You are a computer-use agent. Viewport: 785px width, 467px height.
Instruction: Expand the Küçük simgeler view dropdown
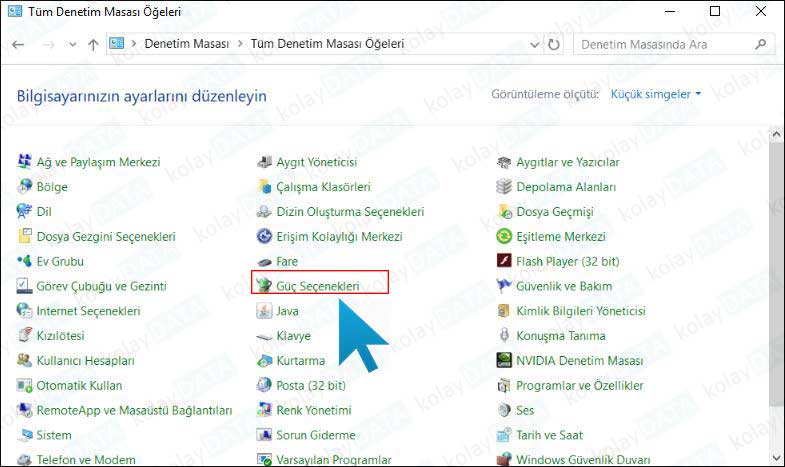pos(656,94)
